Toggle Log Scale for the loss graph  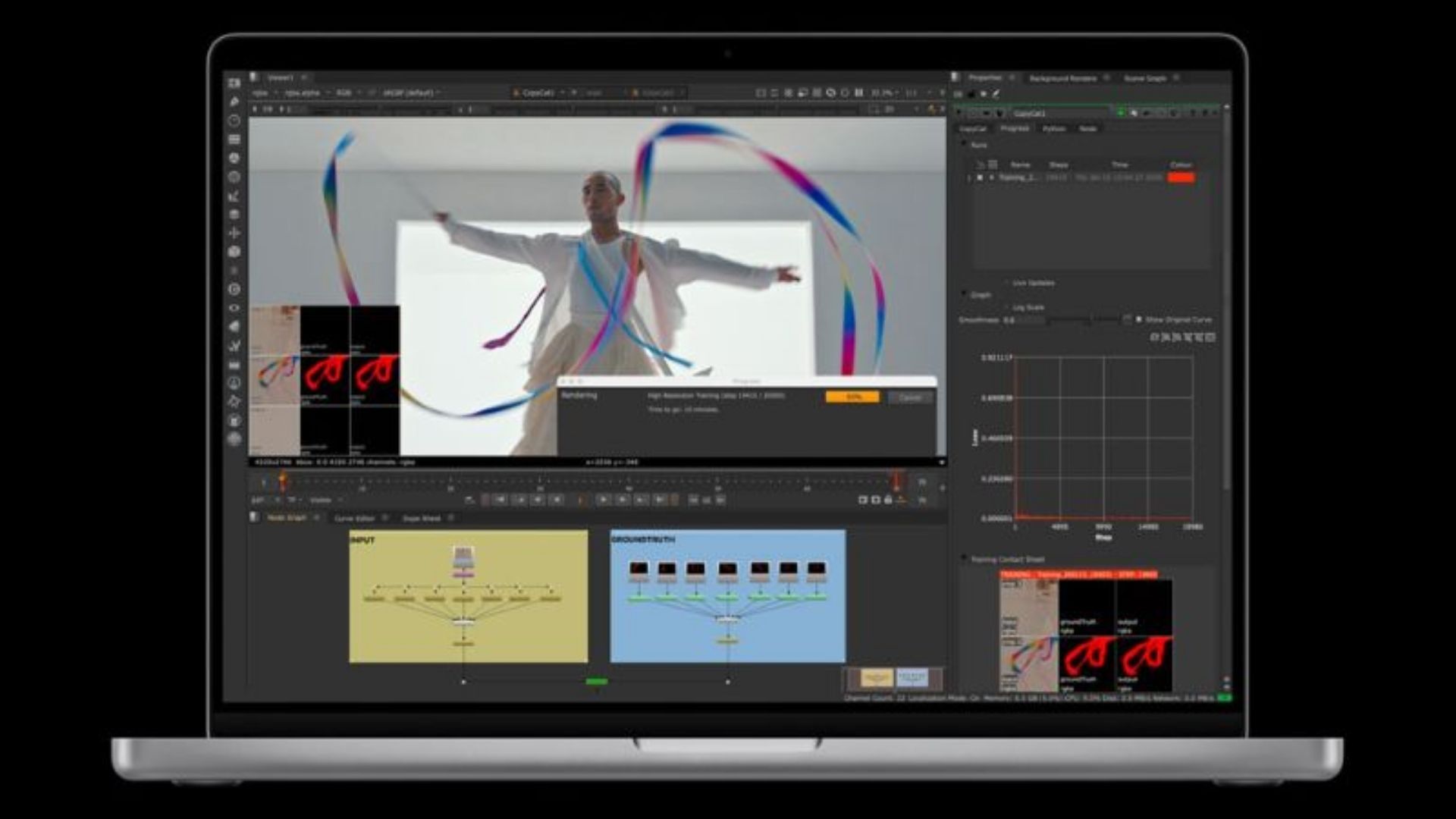[x=1006, y=306]
